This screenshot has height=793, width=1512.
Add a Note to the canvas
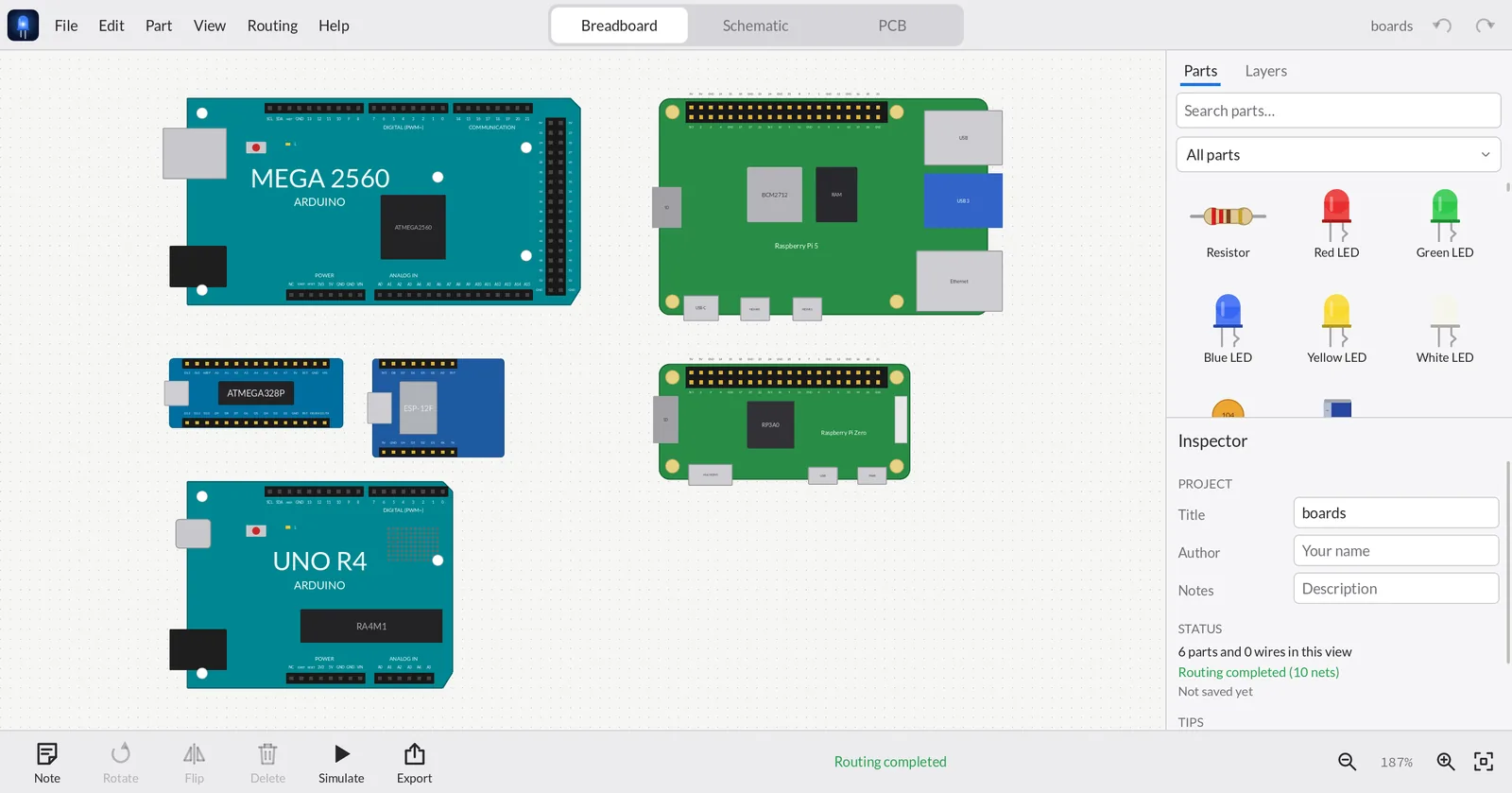click(x=47, y=763)
